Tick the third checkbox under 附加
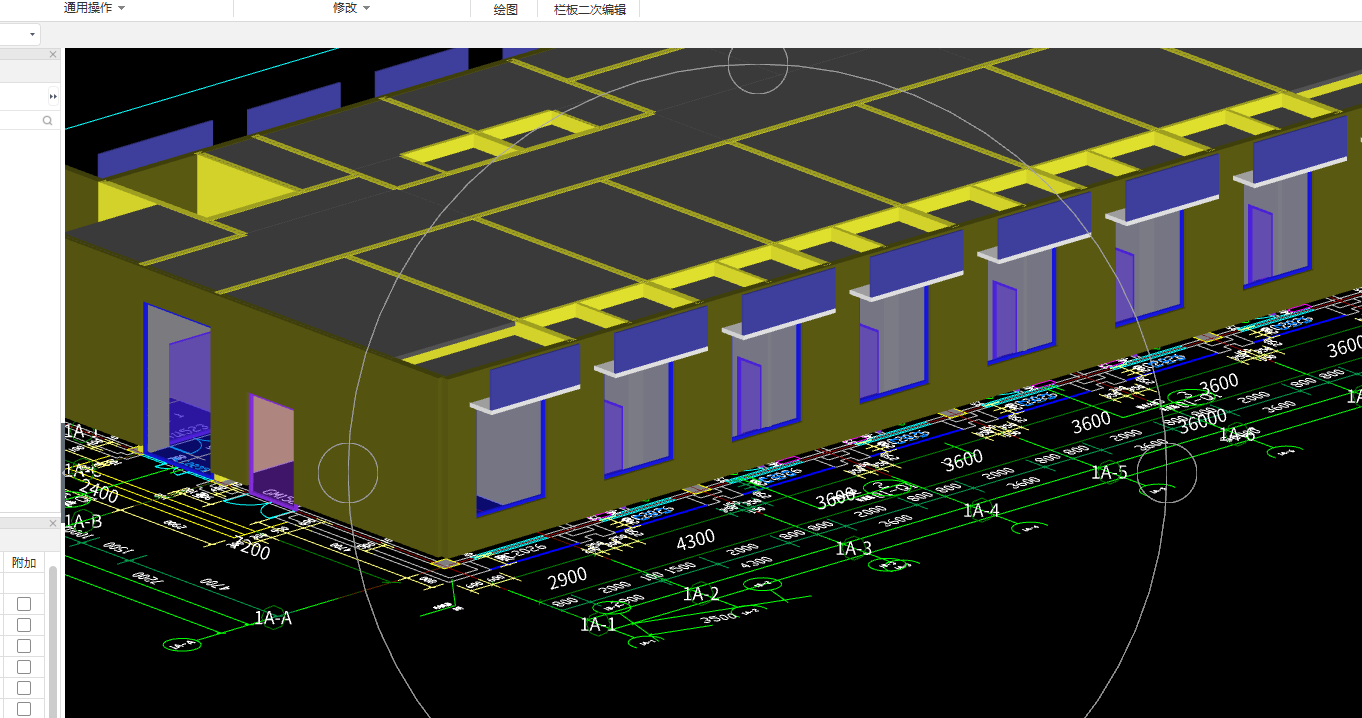 (x=24, y=646)
